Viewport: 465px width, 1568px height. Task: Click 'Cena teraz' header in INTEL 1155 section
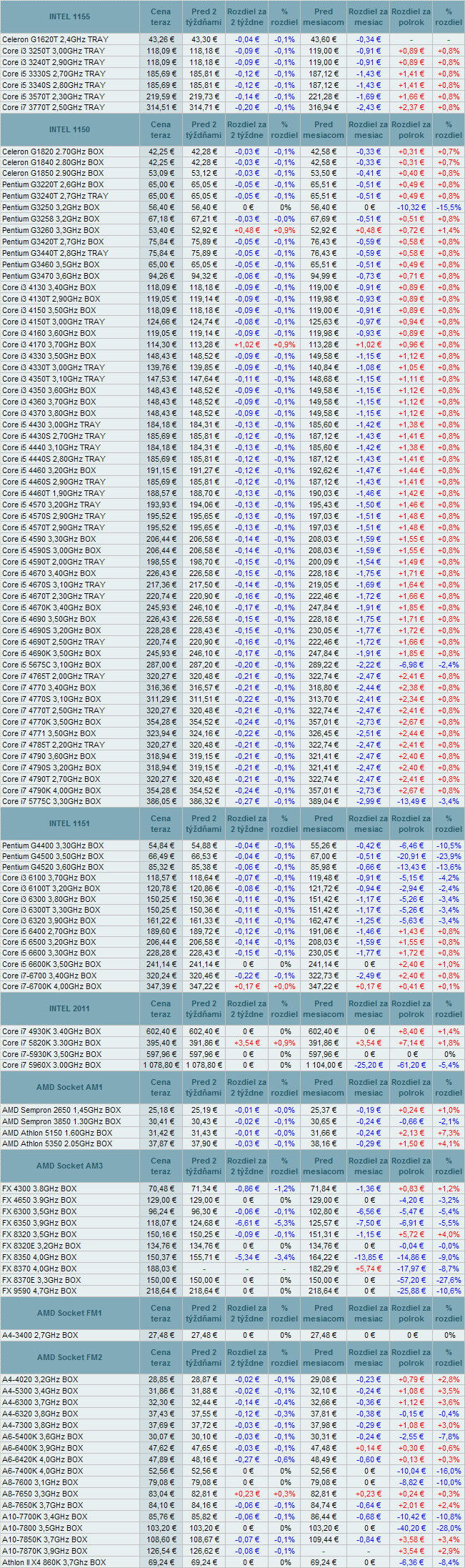click(x=161, y=16)
